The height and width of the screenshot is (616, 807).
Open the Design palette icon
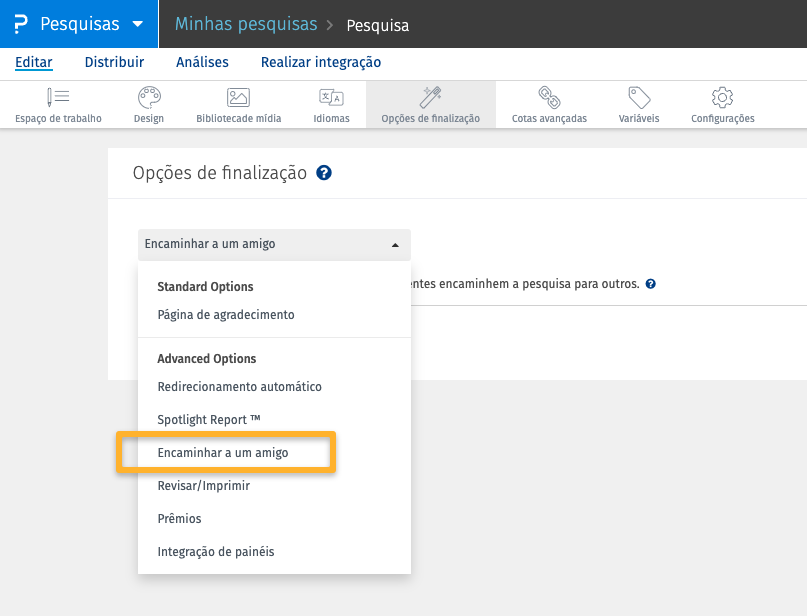[148, 98]
